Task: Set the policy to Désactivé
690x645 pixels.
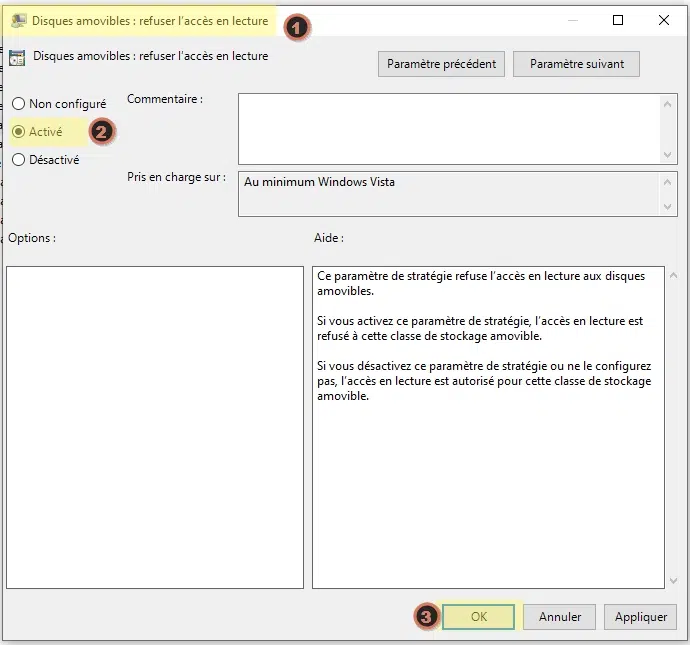Action: coord(18,159)
